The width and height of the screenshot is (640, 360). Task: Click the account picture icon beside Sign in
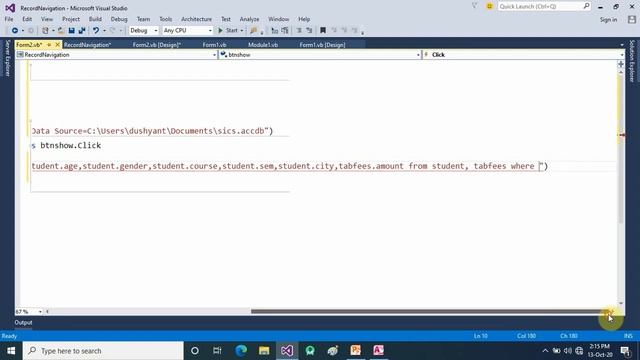coord(632,19)
